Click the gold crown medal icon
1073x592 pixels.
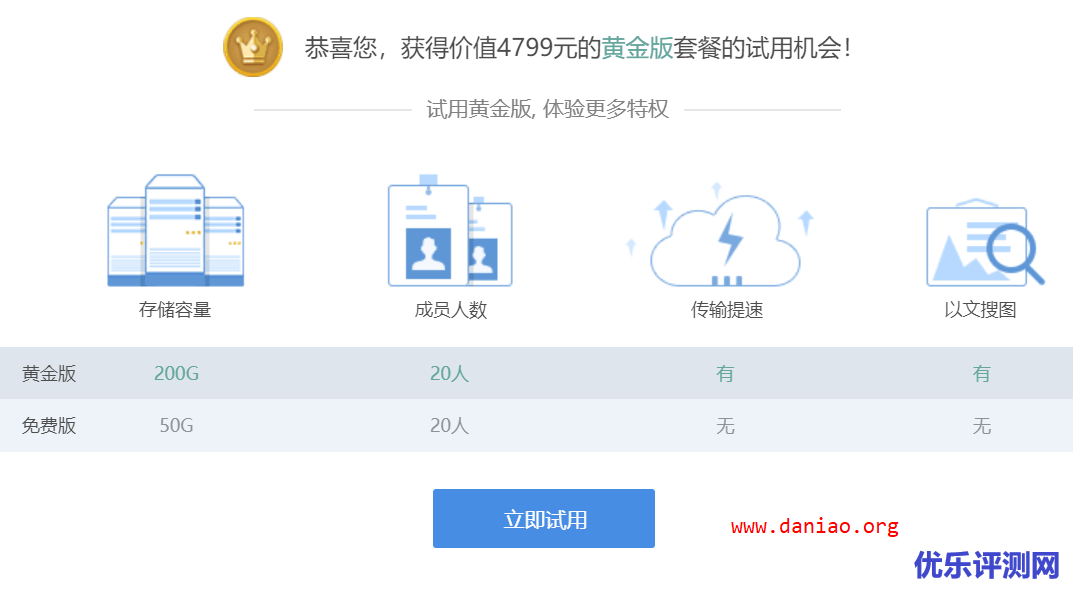pos(252,47)
